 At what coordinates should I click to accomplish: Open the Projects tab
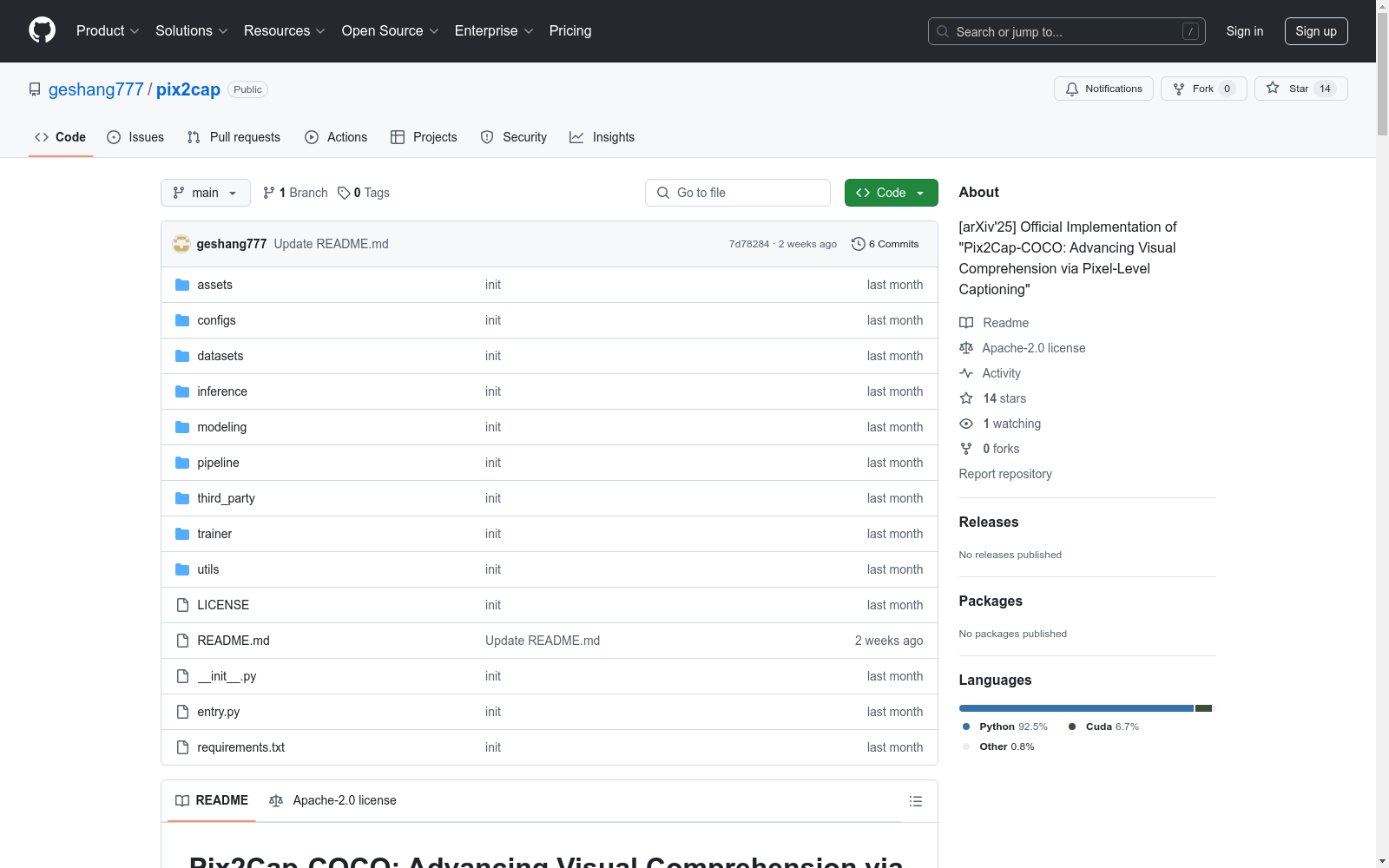click(424, 137)
